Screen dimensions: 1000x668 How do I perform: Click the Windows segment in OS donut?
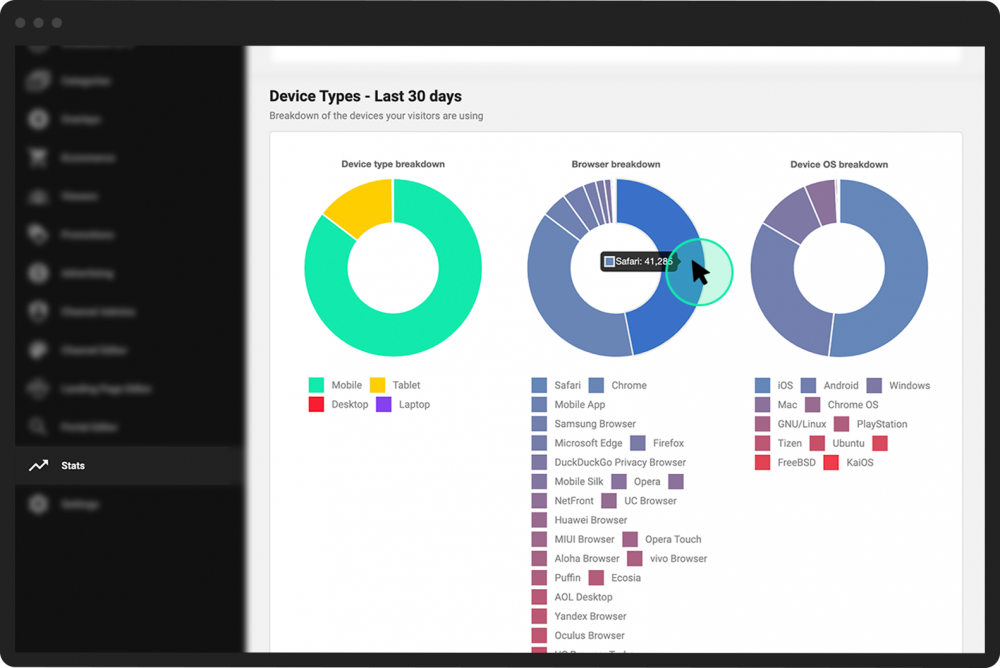pos(790,213)
